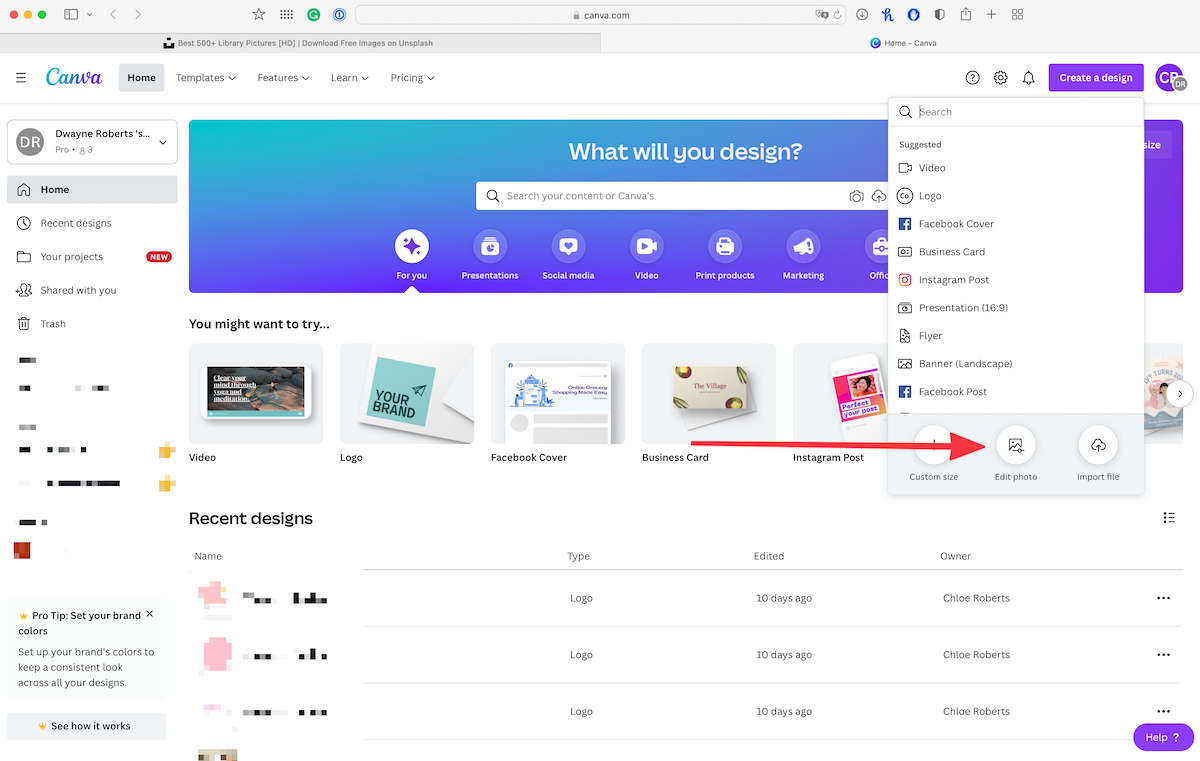Open the notifications bell
1200x761 pixels.
tap(1028, 78)
